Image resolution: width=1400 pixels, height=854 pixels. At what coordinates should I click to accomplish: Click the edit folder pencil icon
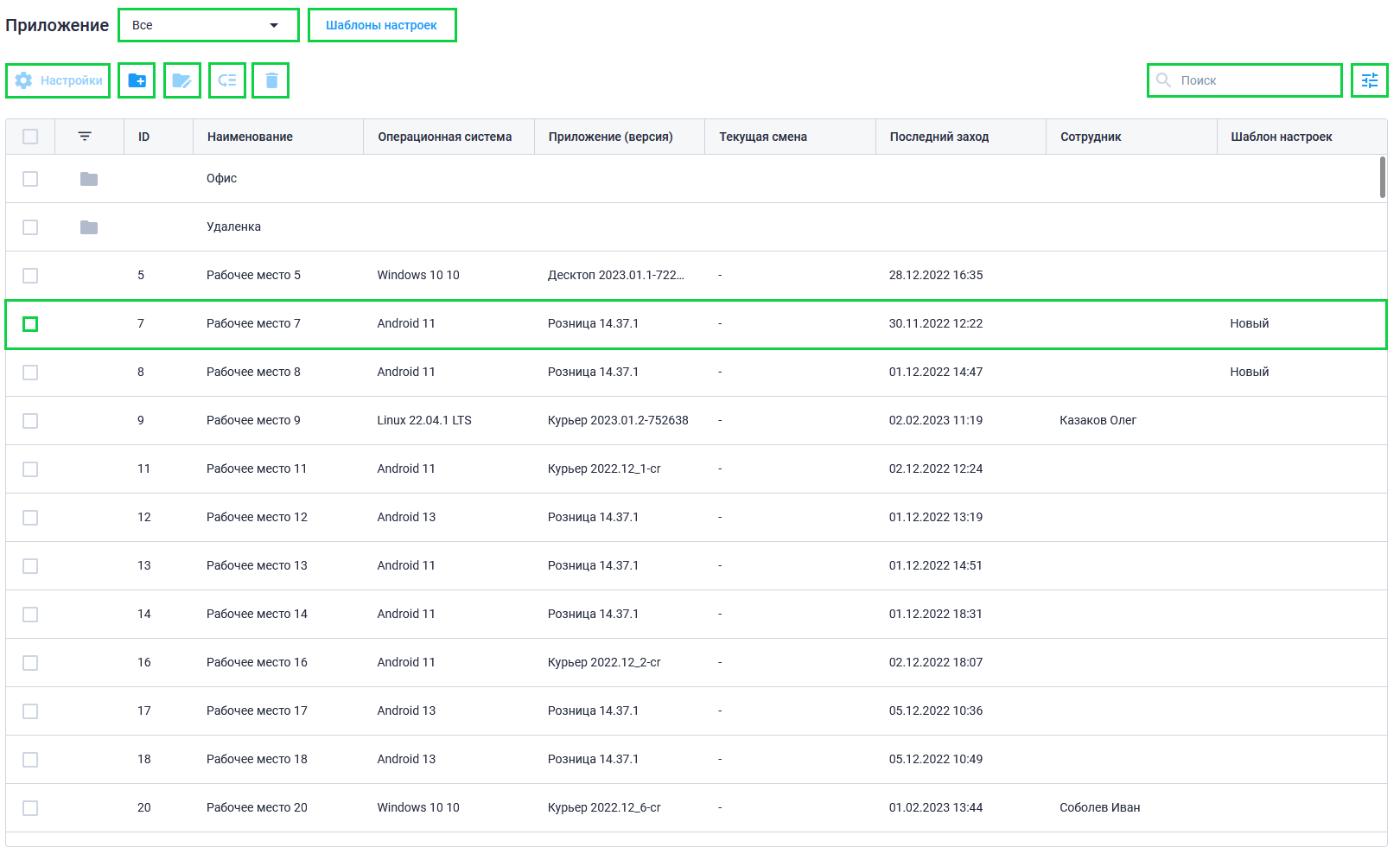(x=181, y=80)
